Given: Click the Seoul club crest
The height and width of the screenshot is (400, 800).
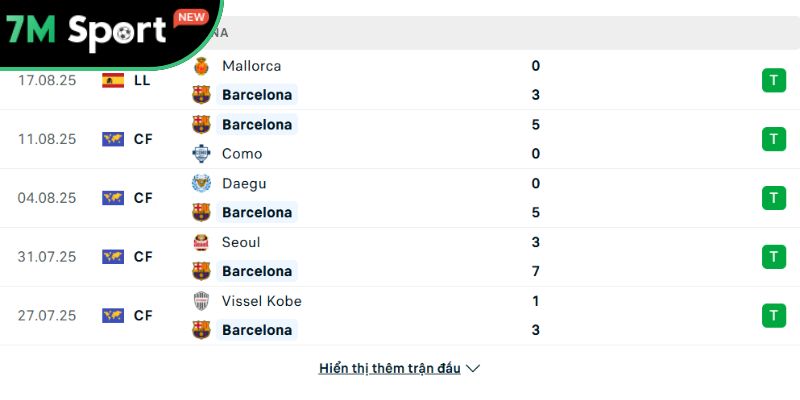Looking at the screenshot, I should [x=201, y=242].
